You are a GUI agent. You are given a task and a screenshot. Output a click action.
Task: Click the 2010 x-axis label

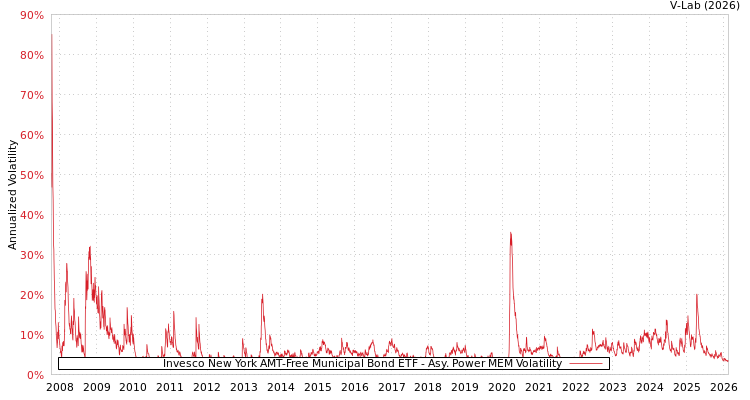point(133,387)
